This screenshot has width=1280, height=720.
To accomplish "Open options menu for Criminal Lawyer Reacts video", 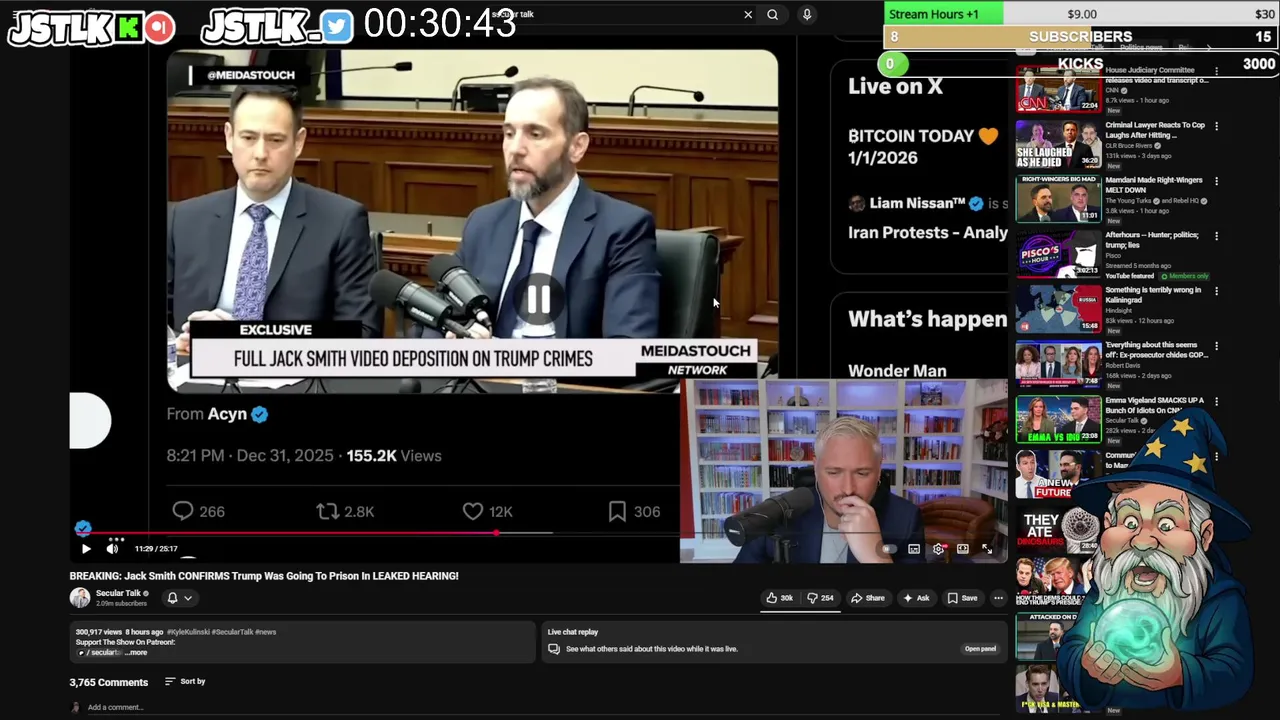I will (x=1216, y=126).
